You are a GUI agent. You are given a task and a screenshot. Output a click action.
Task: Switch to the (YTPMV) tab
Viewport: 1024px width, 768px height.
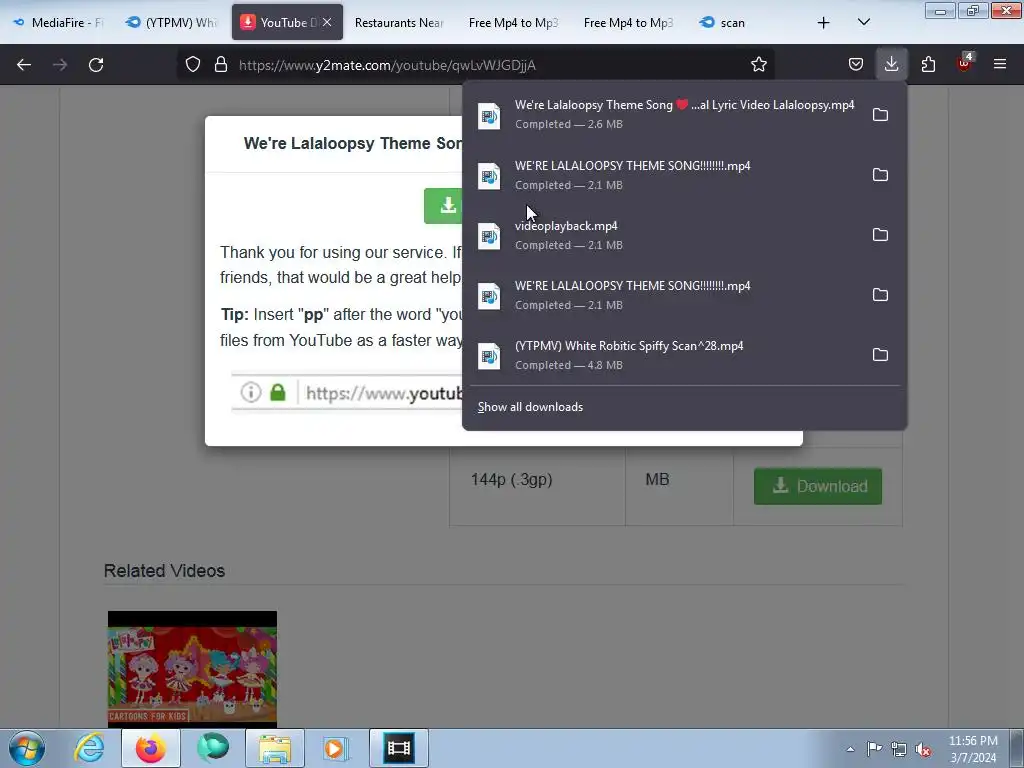(x=172, y=23)
